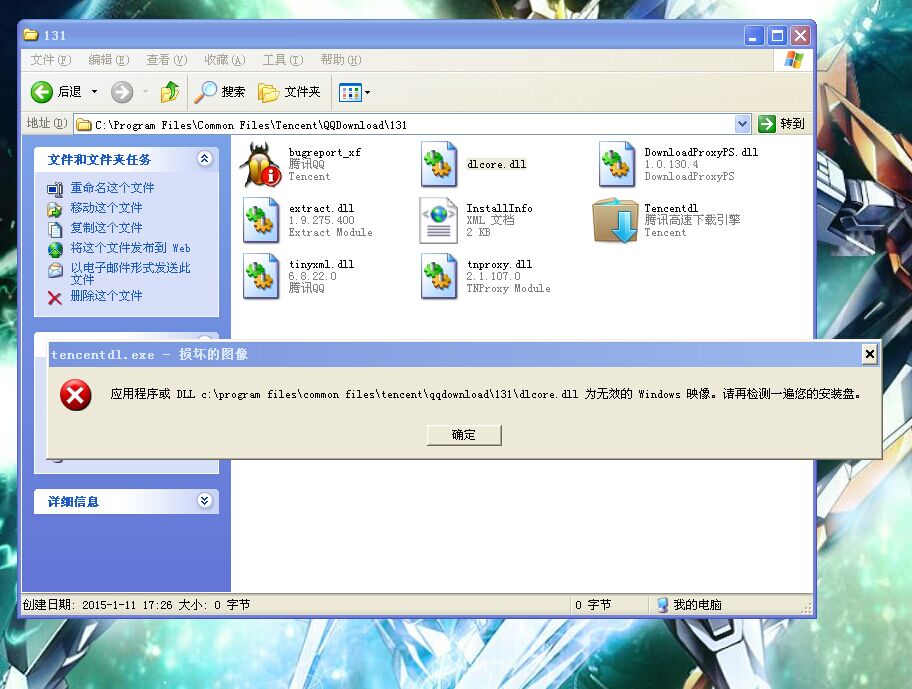Click the address bar path field
Viewport: 912px width, 689px height.
pos(405,124)
